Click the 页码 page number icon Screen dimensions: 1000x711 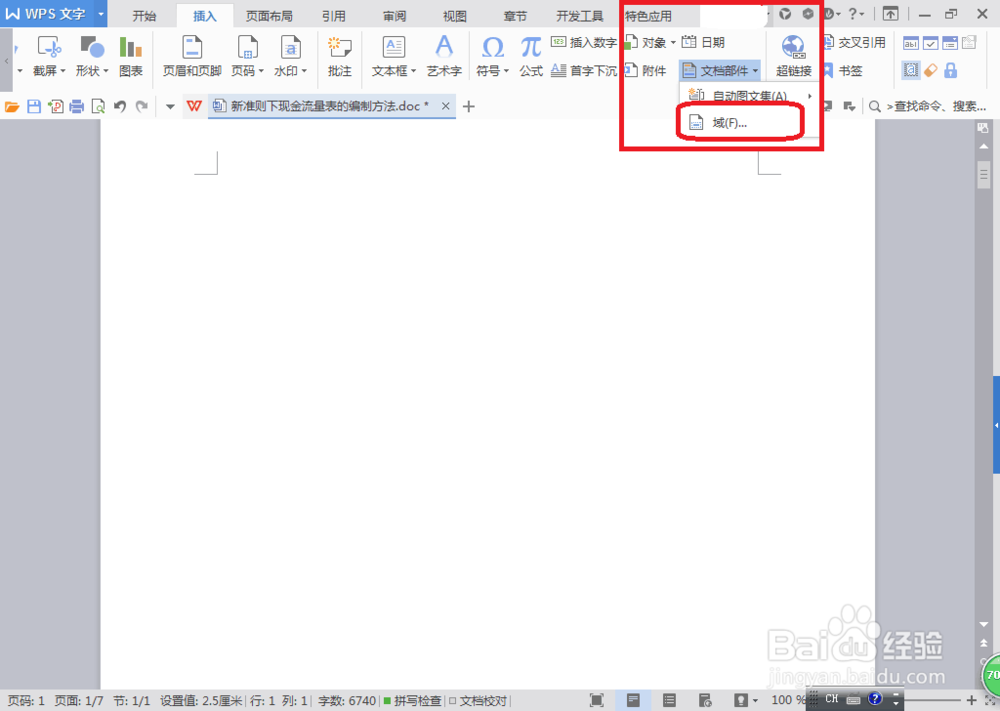tap(247, 47)
